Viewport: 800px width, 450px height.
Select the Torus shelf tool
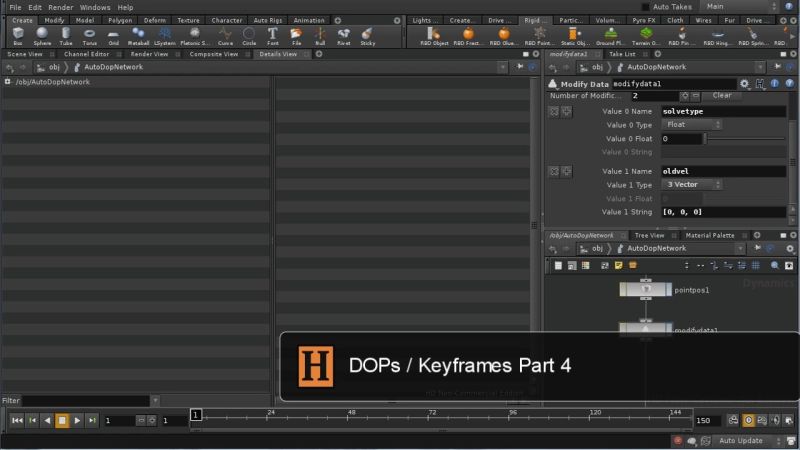click(89, 36)
